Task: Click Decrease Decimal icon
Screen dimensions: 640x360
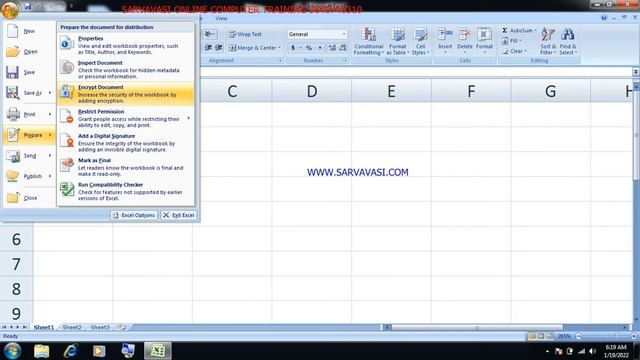Action: (342, 48)
